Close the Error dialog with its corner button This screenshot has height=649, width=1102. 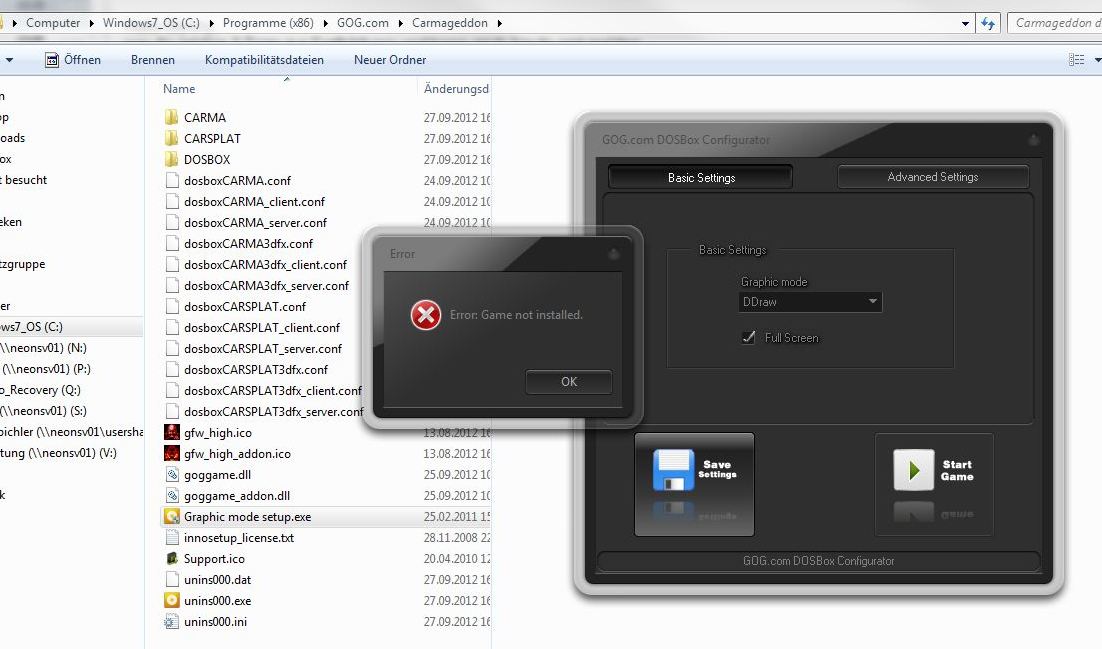coord(614,254)
